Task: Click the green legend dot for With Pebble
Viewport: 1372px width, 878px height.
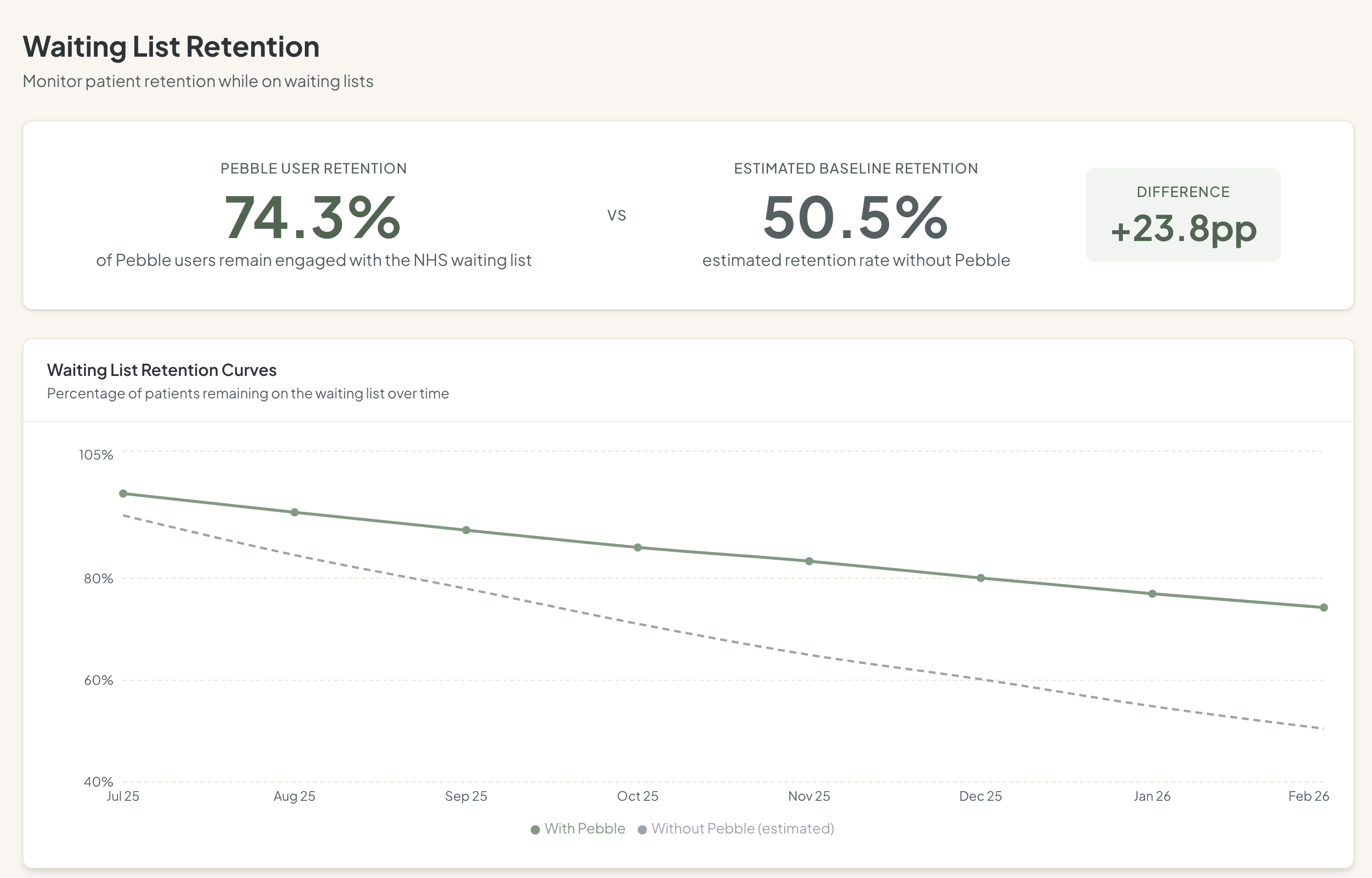Action: (536, 829)
